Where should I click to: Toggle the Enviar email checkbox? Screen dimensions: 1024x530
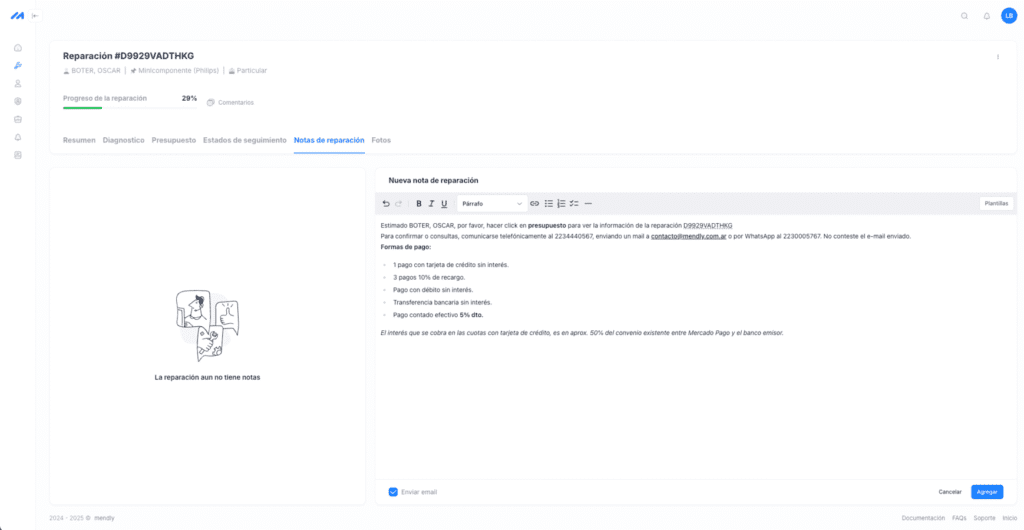tap(393, 492)
